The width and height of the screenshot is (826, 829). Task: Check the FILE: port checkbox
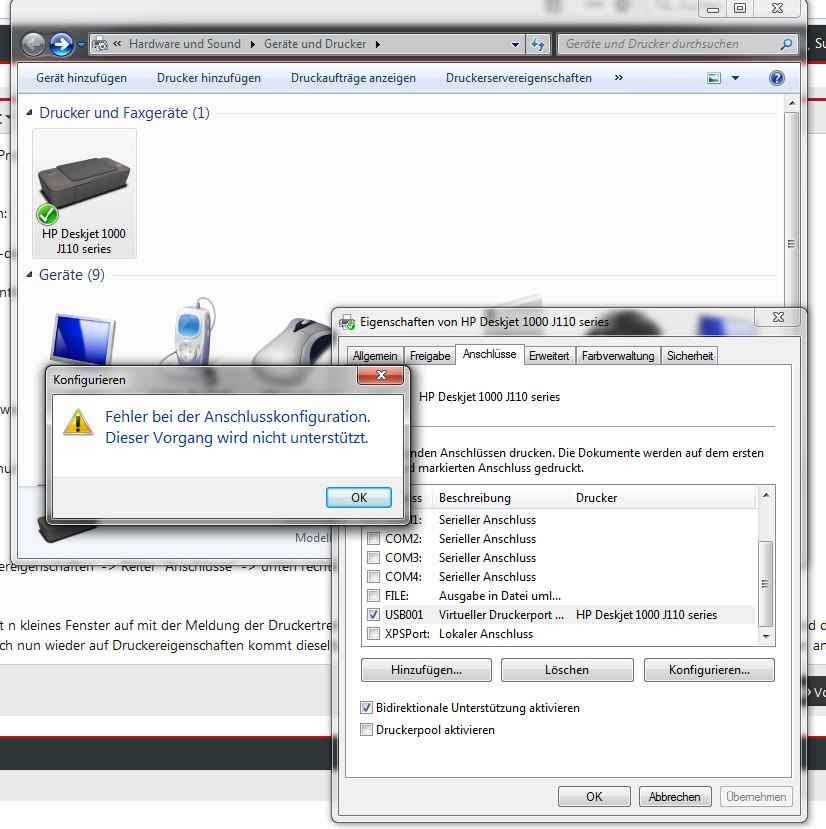[x=373, y=595]
